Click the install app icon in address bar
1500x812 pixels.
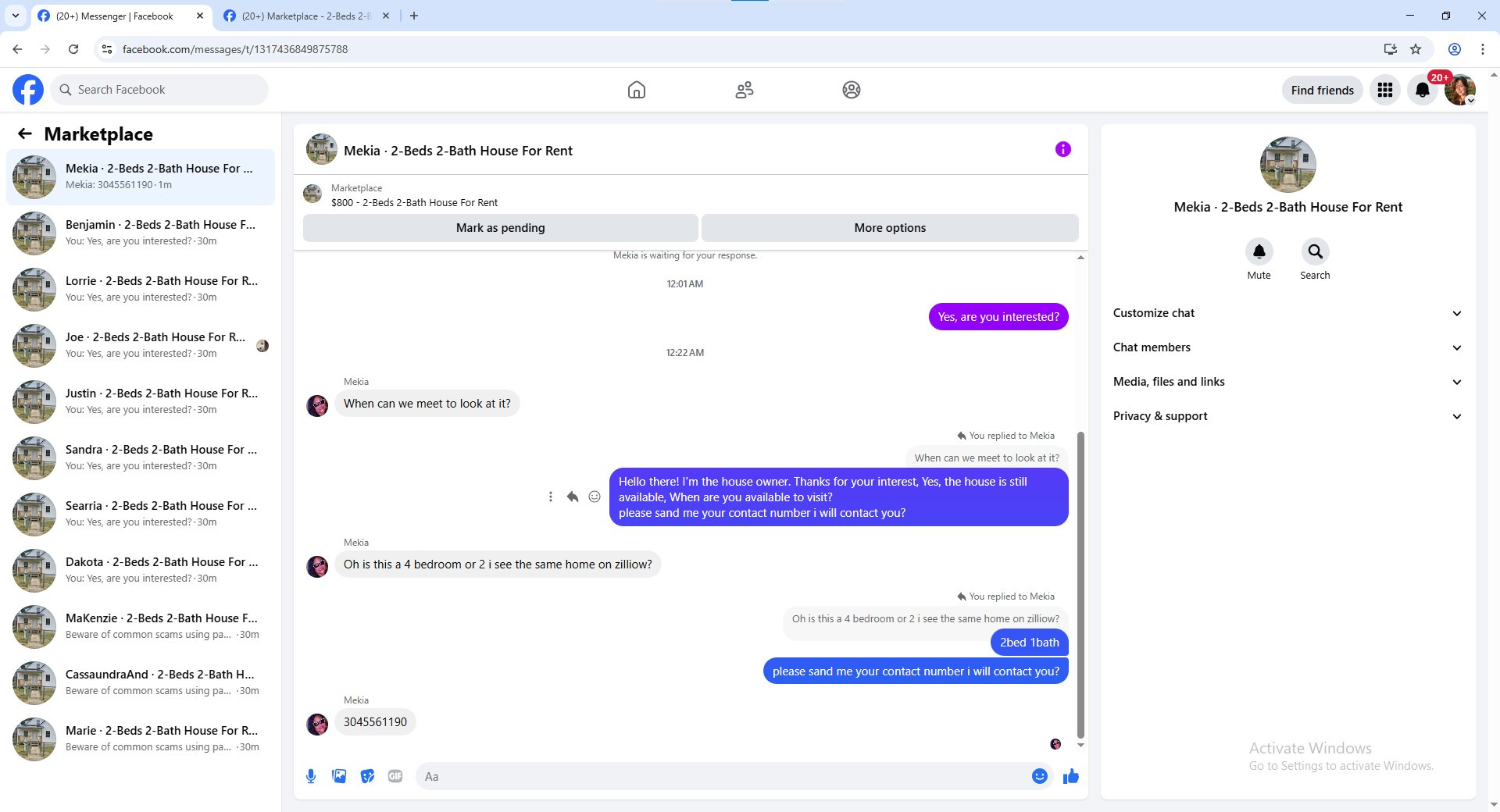1391,49
